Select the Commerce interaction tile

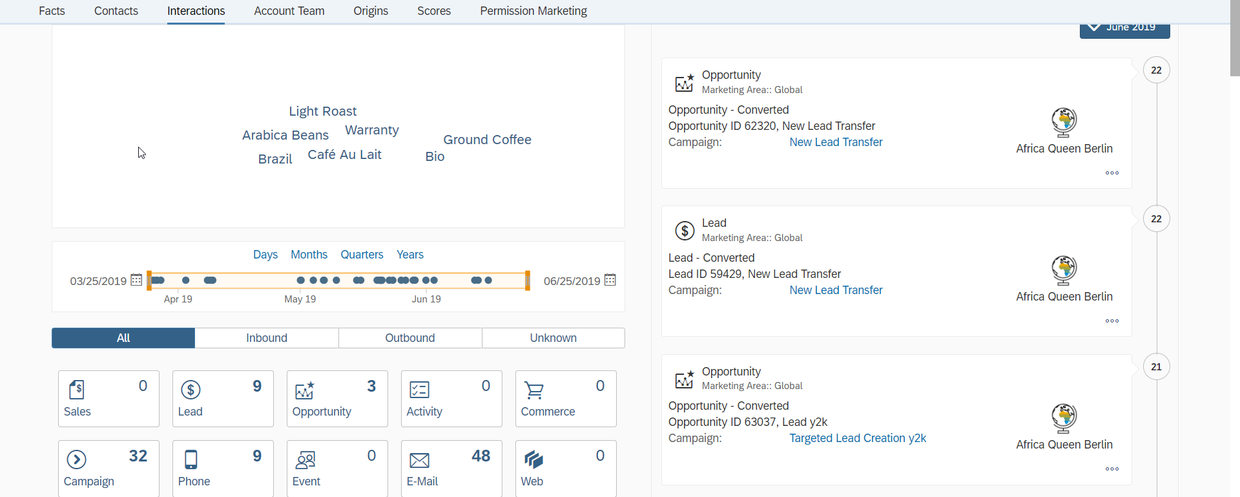point(566,398)
